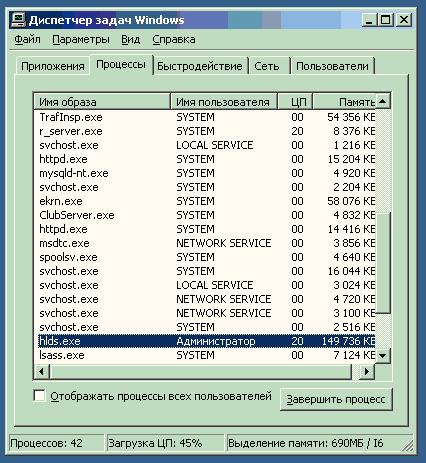Click the window resize grip corner
Screen dimensions: 426x463
pos(407,445)
